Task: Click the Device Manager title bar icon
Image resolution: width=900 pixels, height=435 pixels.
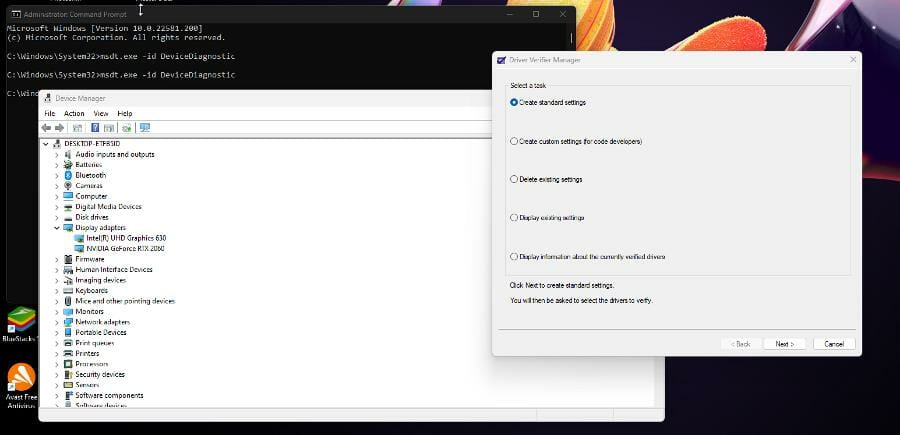Action: tap(48, 98)
